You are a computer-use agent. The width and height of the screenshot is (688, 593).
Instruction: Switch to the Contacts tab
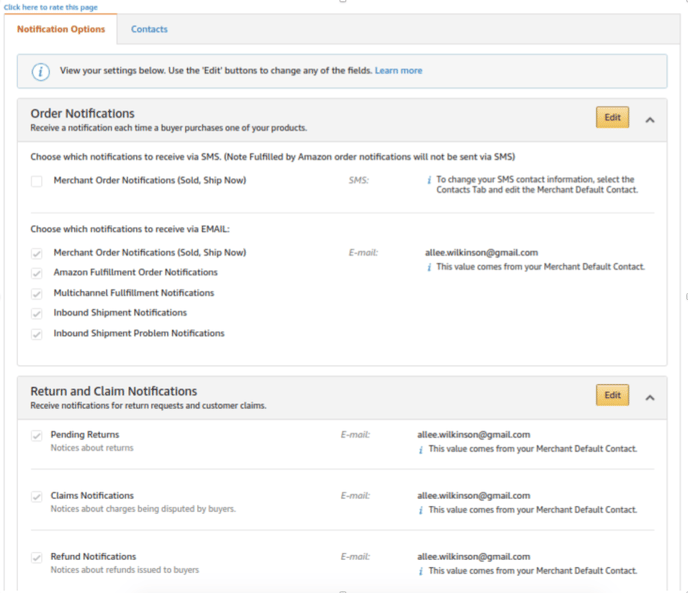click(x=149, y=30)
